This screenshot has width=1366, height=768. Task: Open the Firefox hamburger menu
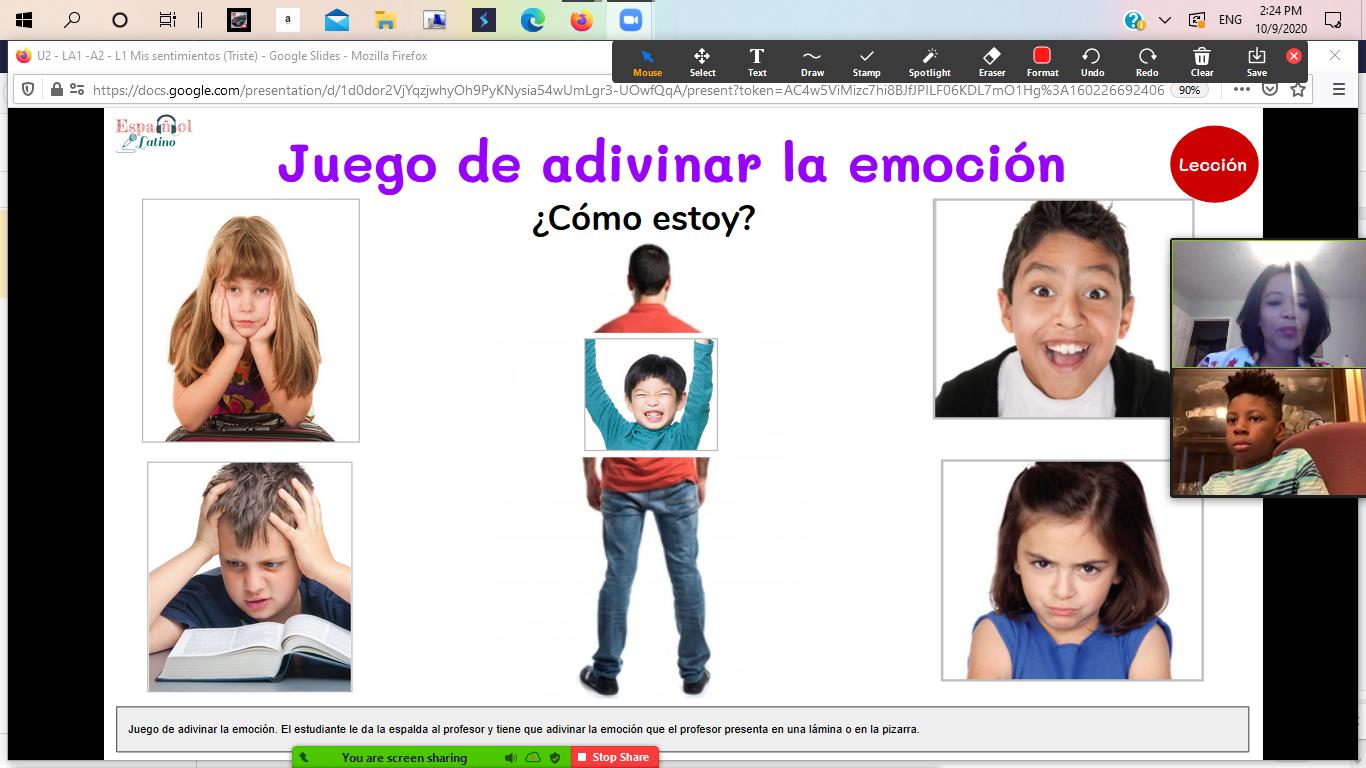1339,89
